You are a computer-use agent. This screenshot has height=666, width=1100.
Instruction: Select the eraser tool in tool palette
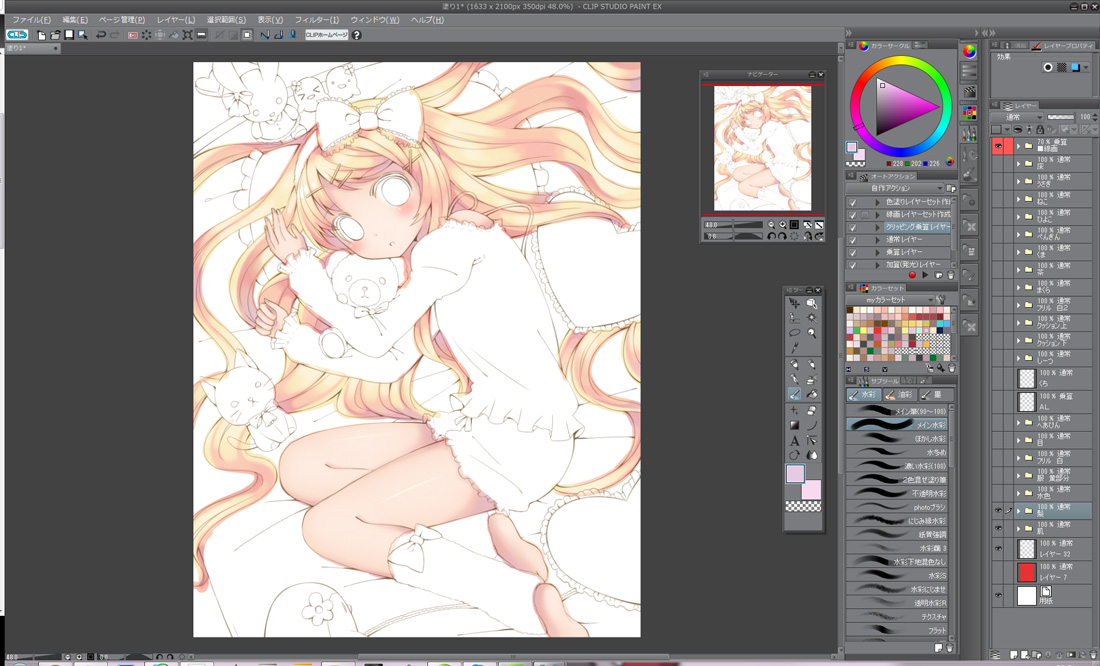pos(812,410)
